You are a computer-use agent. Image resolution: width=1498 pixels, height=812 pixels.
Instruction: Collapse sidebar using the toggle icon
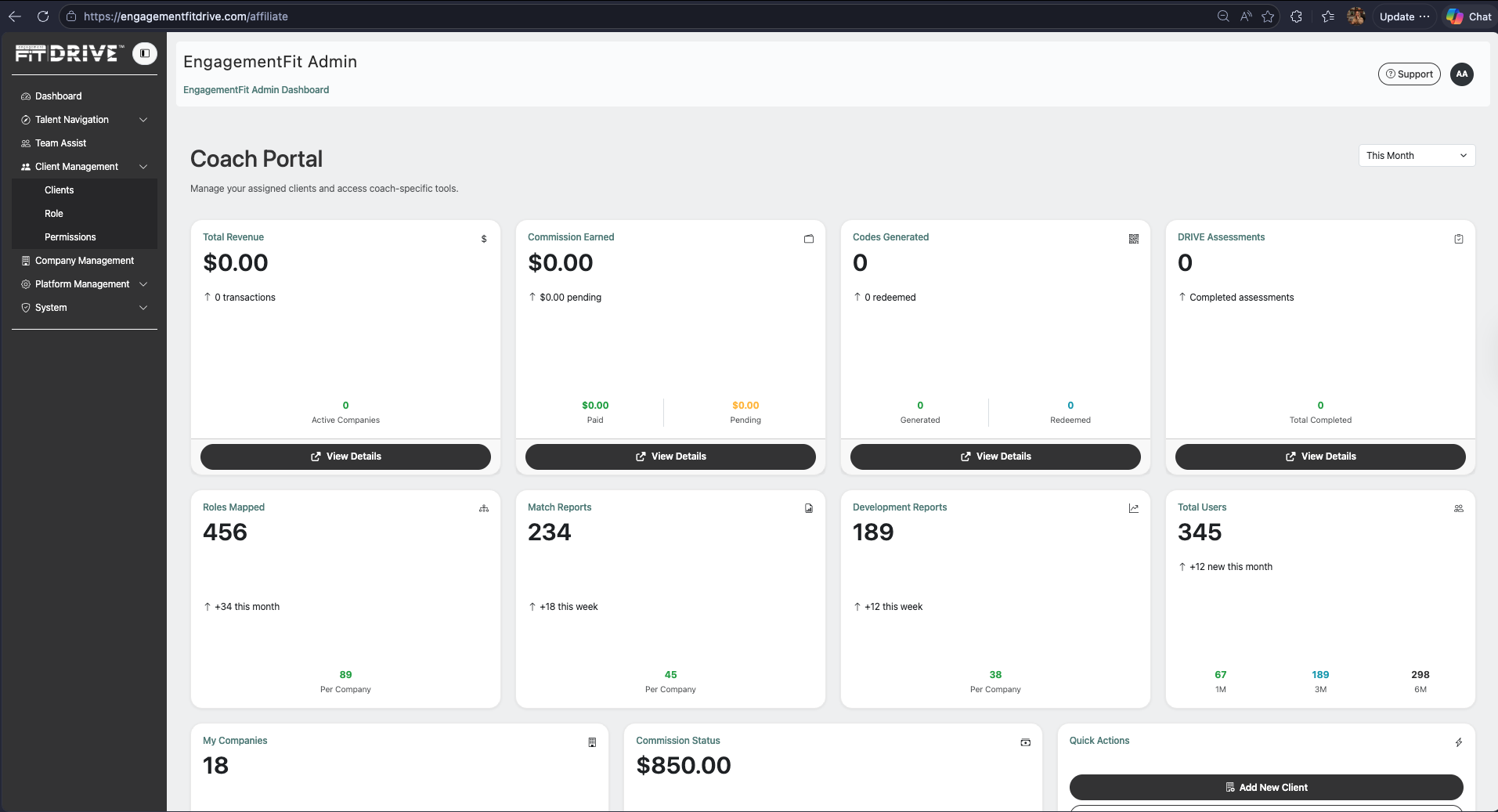145,53
